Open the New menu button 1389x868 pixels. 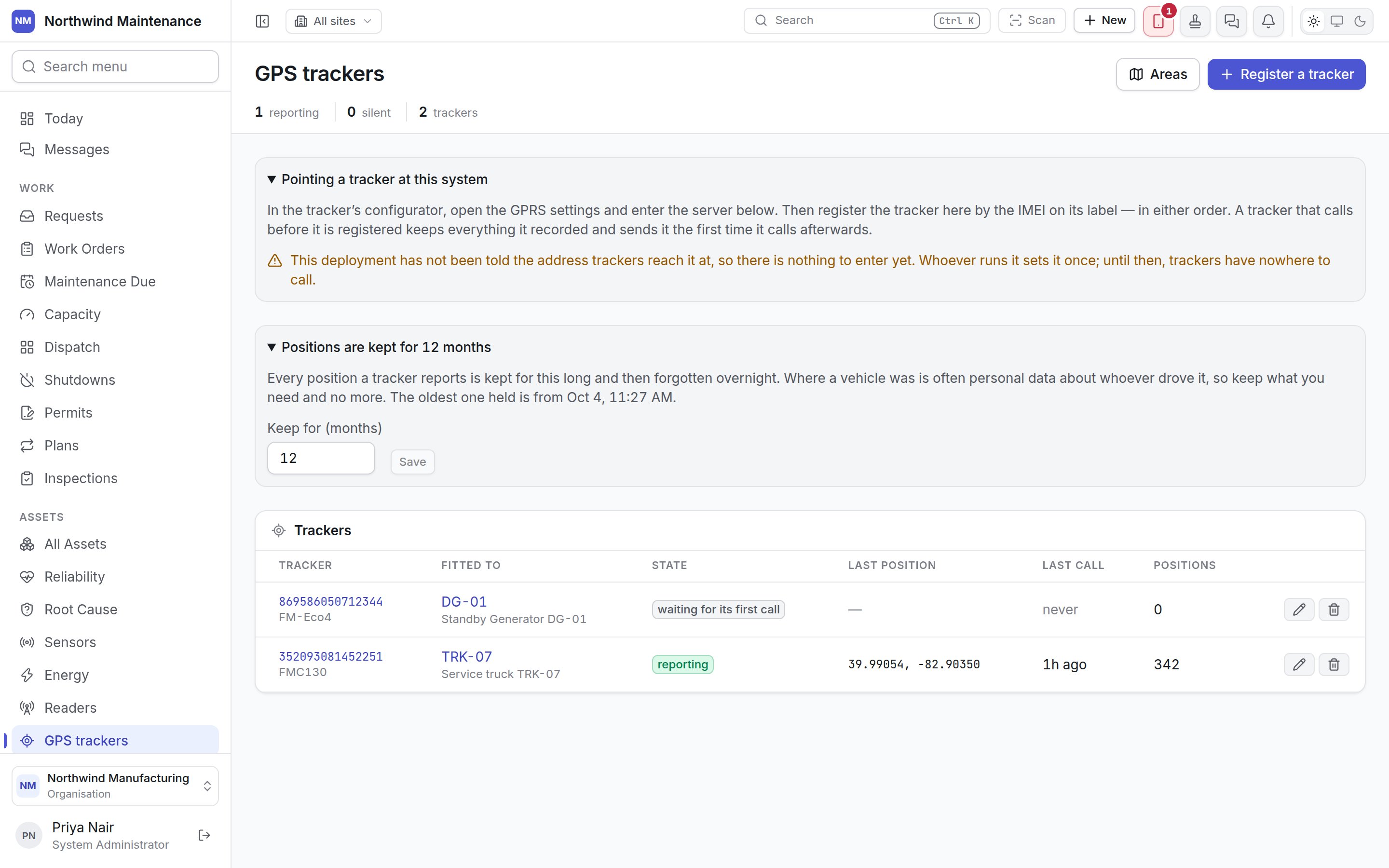coord(1104,21)
